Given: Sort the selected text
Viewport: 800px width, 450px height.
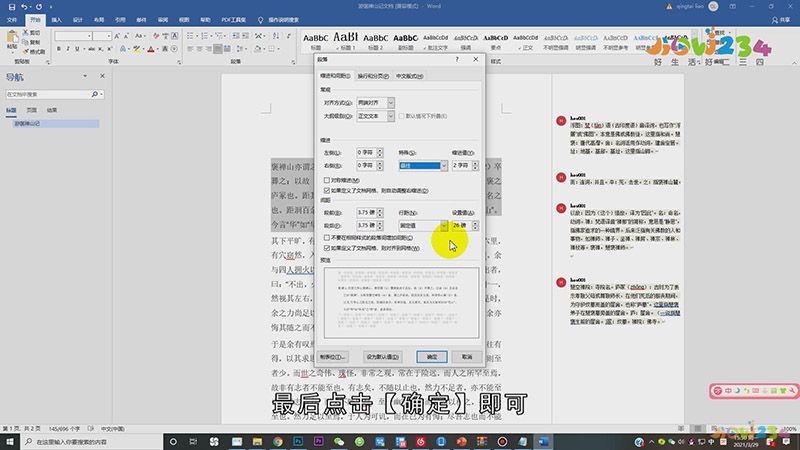Looking at the screenshot, I should 276,36.
